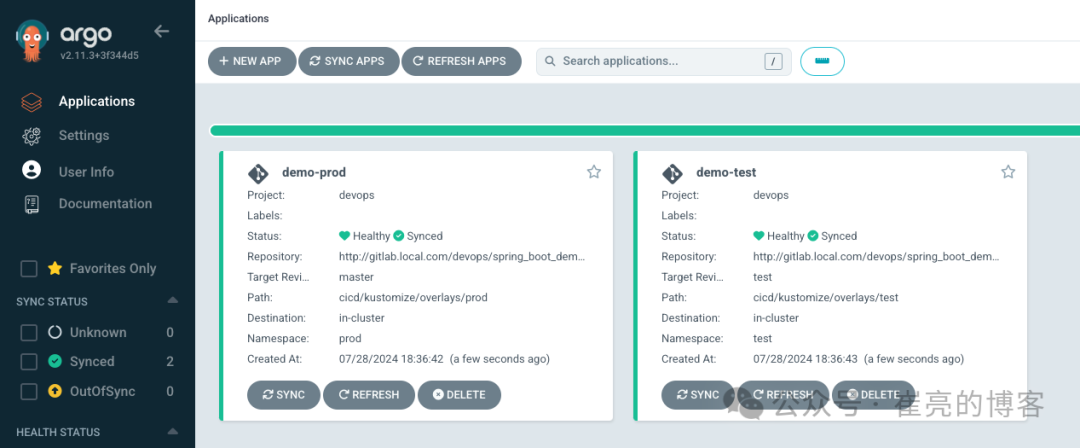Check the Unknown sync status filter

coord(29,333)
